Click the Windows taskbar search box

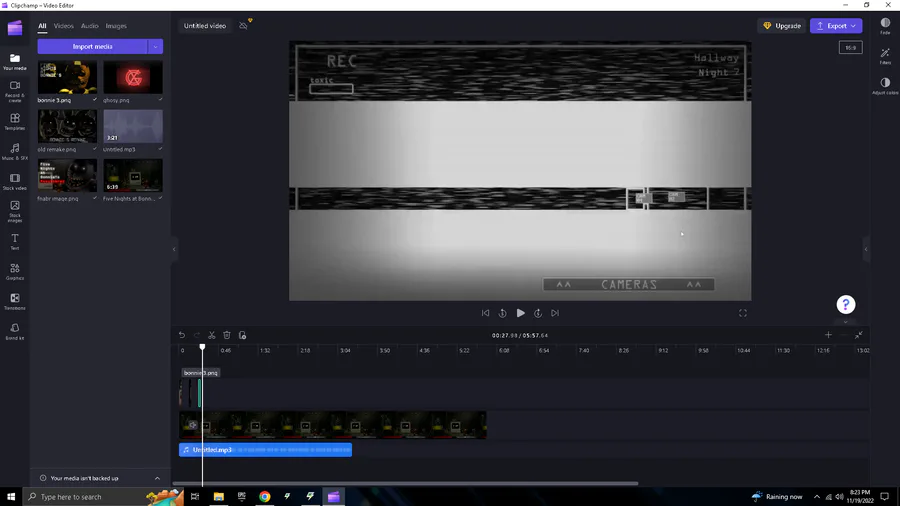click(103, 497)
